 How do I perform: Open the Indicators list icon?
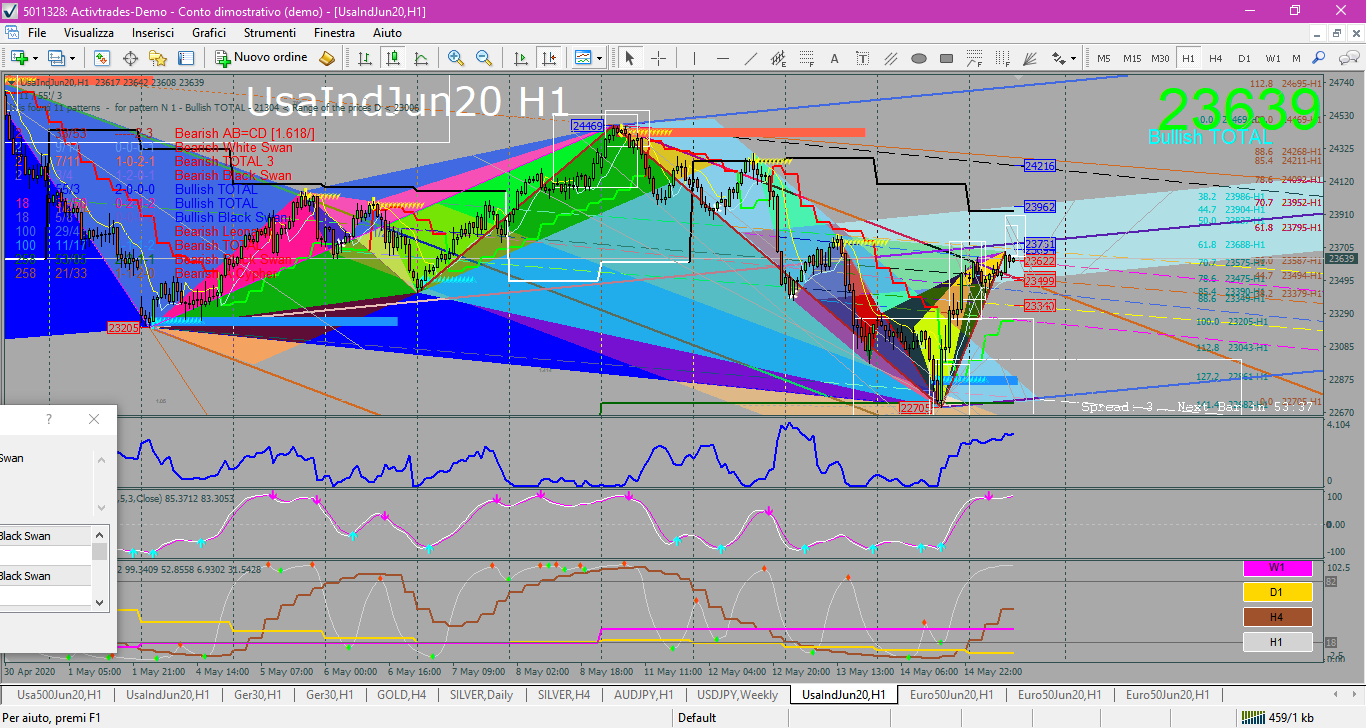[583, 58]
